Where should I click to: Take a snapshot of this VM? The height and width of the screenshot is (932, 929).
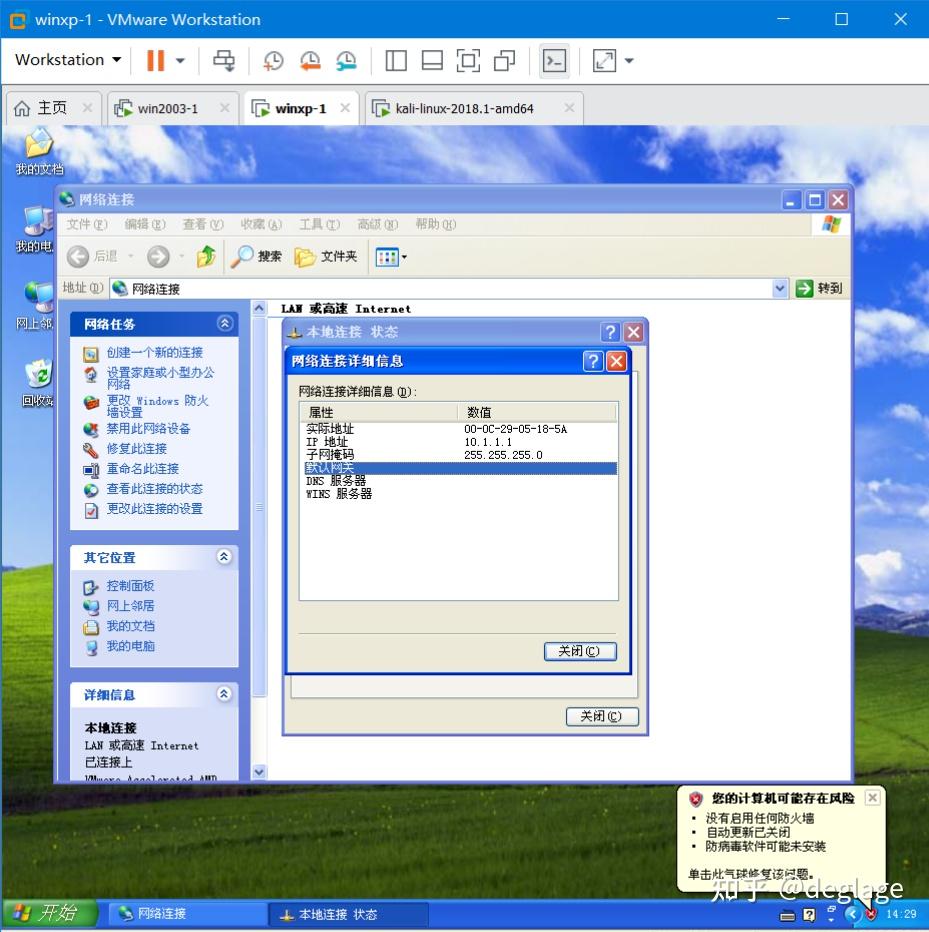click(x=273, y=60)
